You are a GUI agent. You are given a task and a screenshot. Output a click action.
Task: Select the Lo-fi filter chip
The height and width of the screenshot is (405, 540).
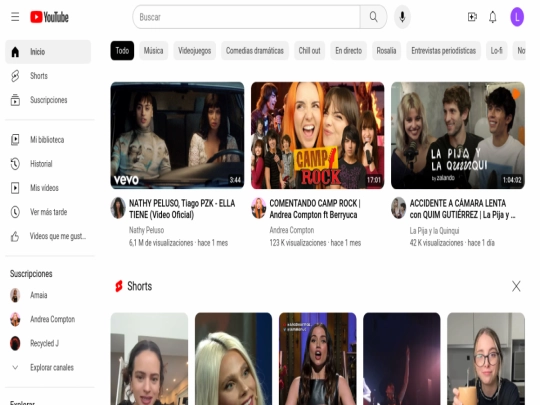497,51
